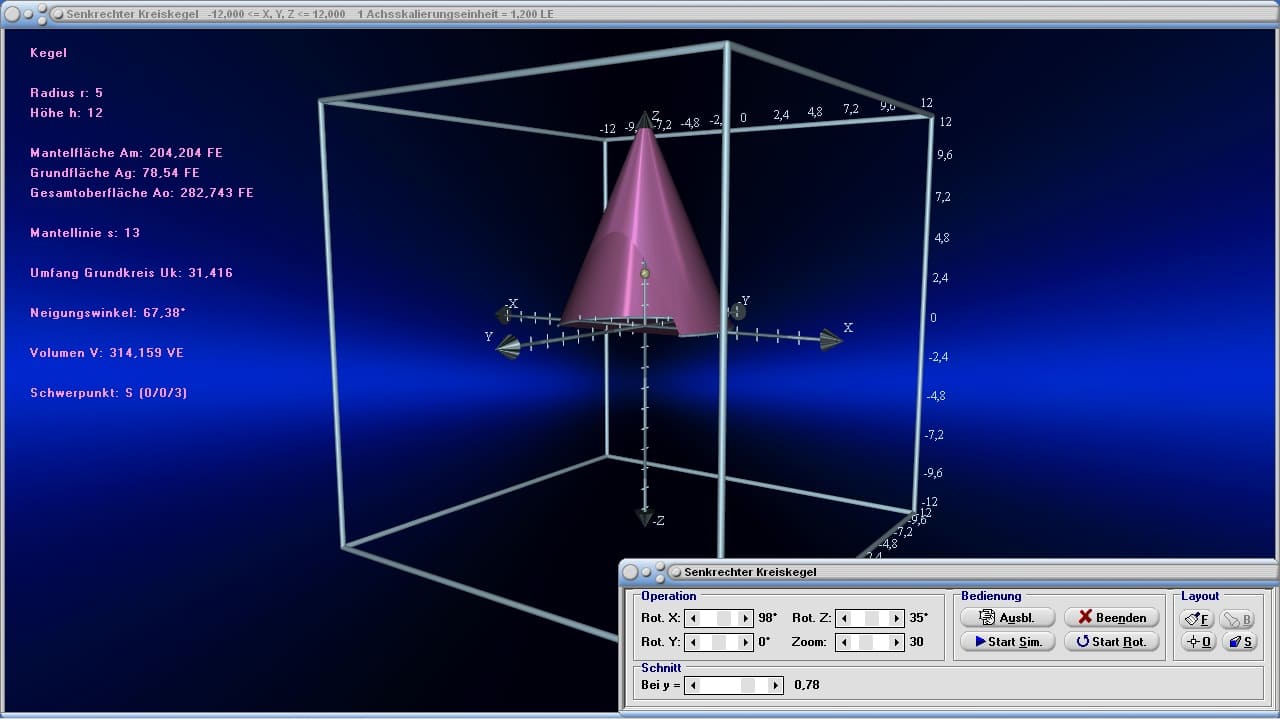Image resolution: width=1280 pixels, height=720 pixels.
Task: Click the S layout button
Action: (x=1238, y=641)
